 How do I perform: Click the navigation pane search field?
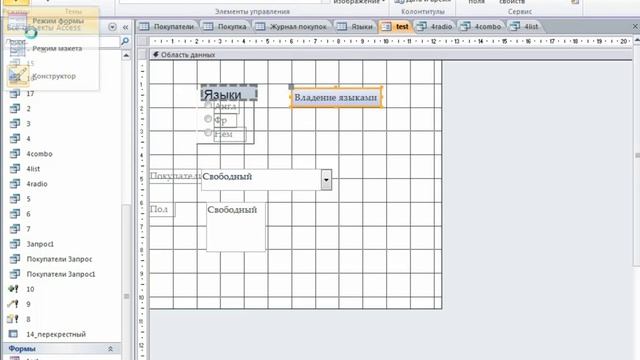click(62, 42)
